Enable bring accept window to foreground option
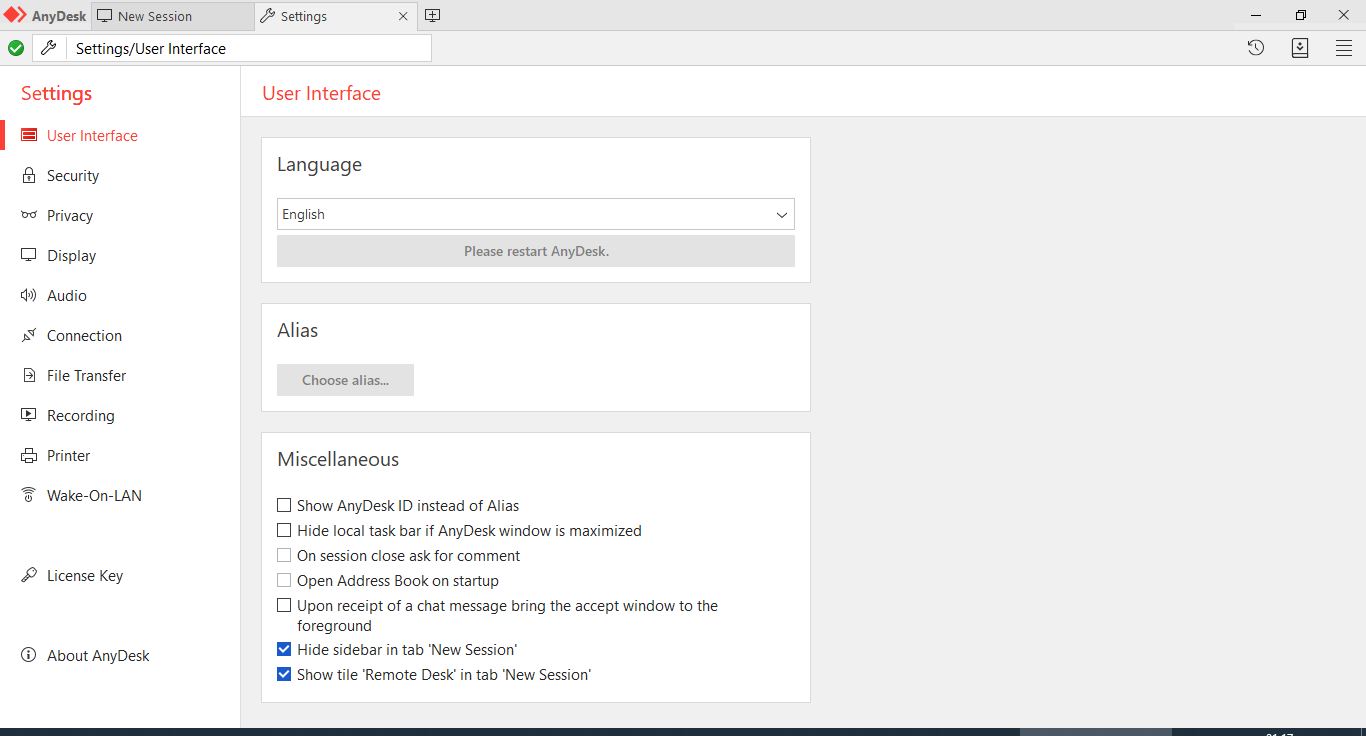This screenshot has width=1366, height=736. (284, 606)
